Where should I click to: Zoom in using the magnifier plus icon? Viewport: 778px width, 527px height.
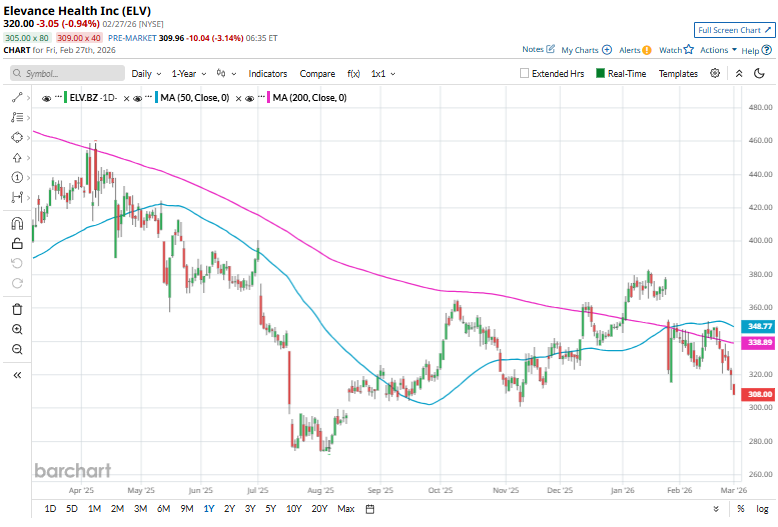click(17, 329)
